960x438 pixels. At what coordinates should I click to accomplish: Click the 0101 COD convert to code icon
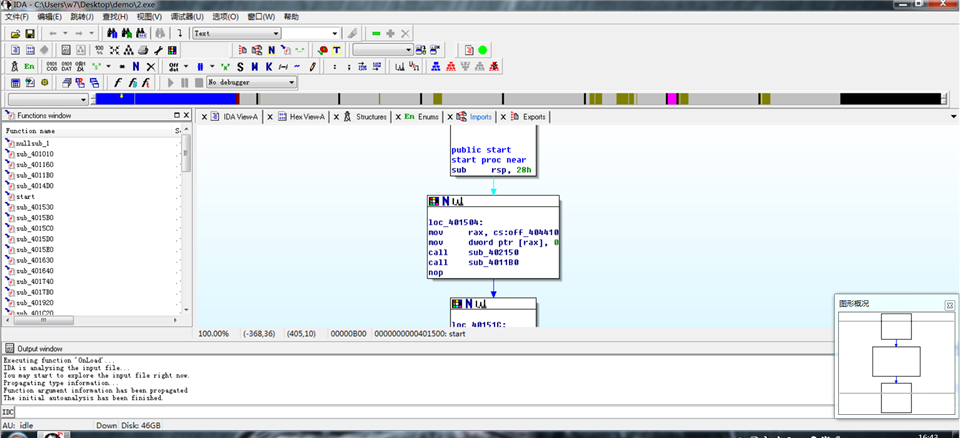tap(52, 66)
